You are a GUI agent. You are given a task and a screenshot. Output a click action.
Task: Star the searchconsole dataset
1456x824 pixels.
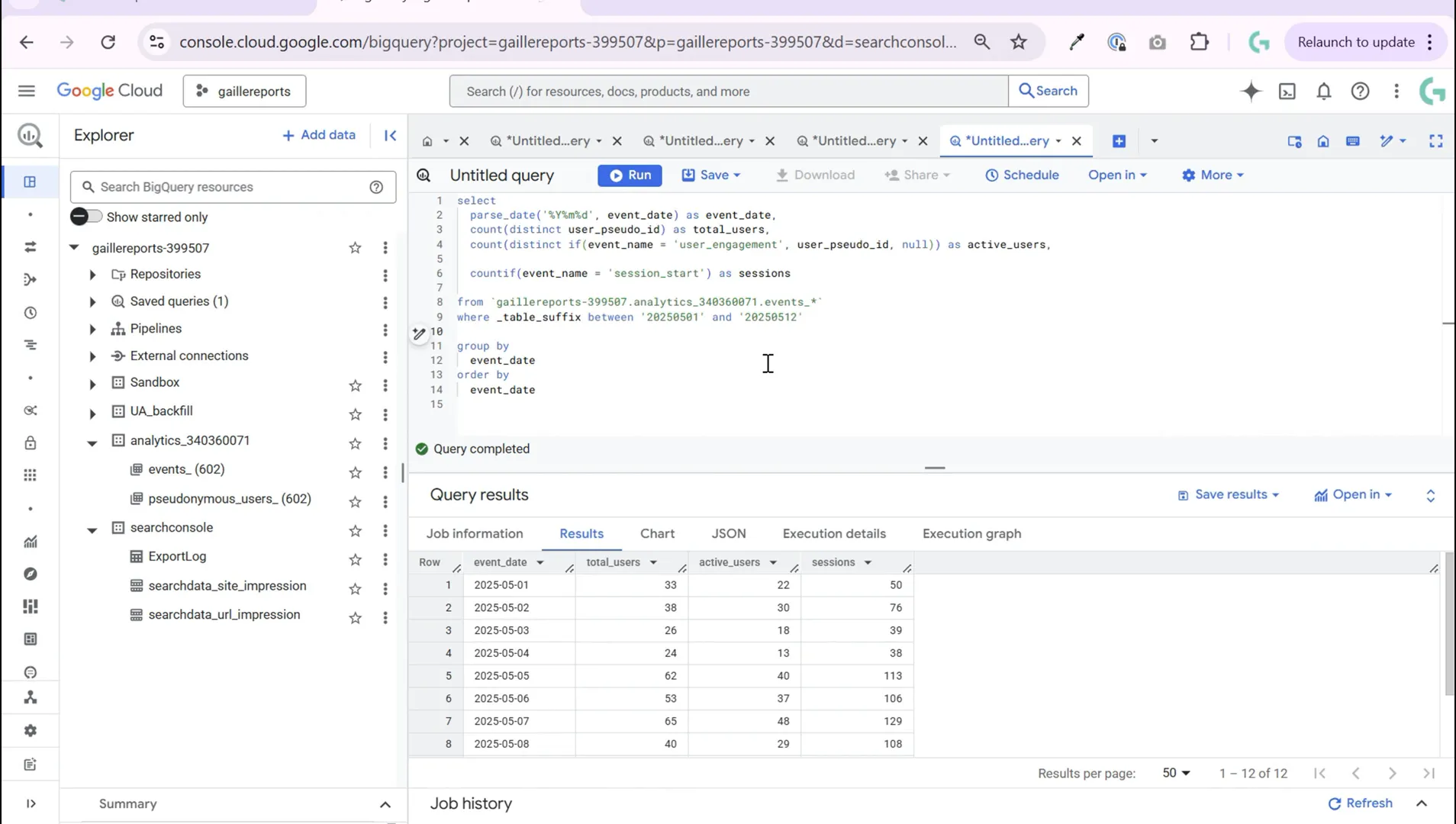point(355,530)
